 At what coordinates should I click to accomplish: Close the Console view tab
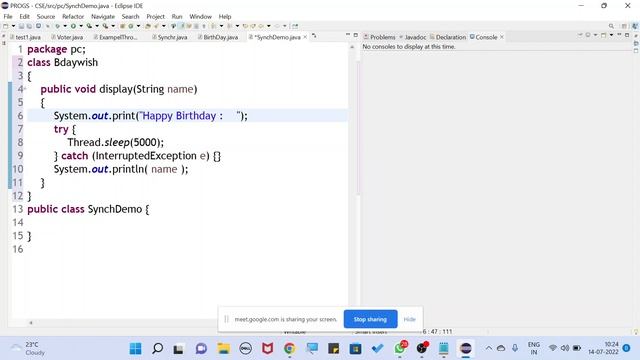[x=502, y=37]
